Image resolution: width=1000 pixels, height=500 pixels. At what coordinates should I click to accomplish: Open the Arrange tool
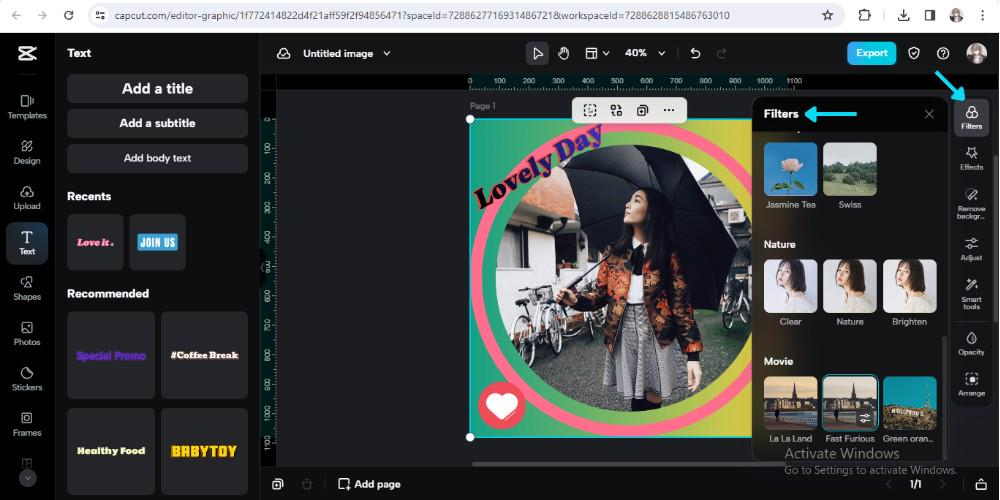[x=971, y=385]
